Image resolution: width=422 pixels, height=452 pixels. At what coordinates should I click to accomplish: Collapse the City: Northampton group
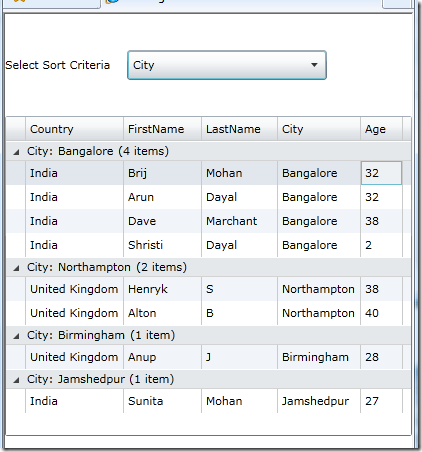coord(16,268)
